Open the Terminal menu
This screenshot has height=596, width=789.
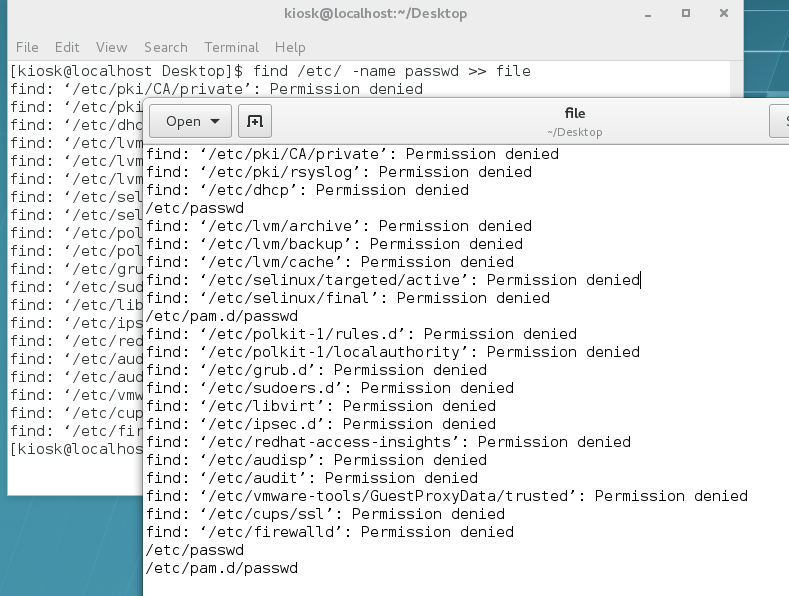click(x=231, y=47)
